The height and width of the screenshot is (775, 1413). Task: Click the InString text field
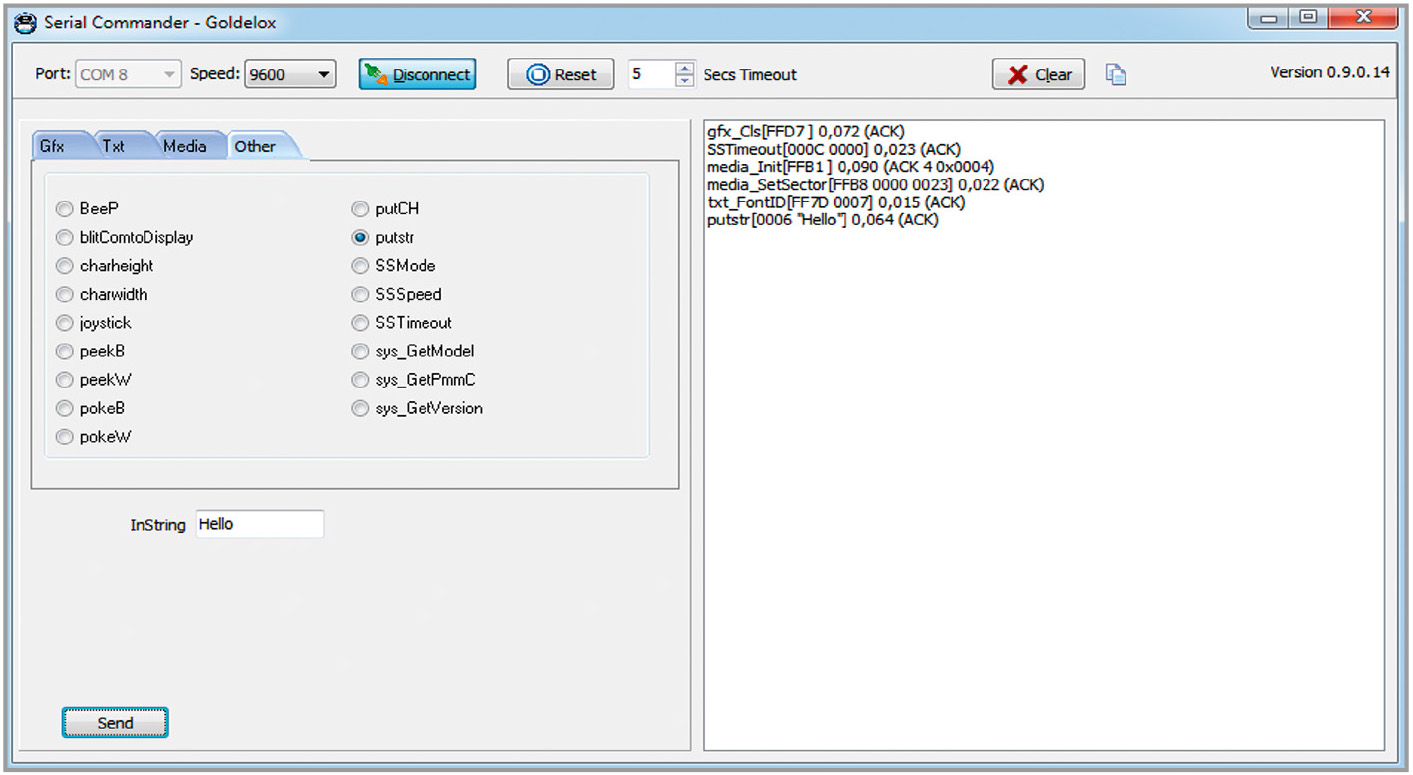(x=259, y=524)
